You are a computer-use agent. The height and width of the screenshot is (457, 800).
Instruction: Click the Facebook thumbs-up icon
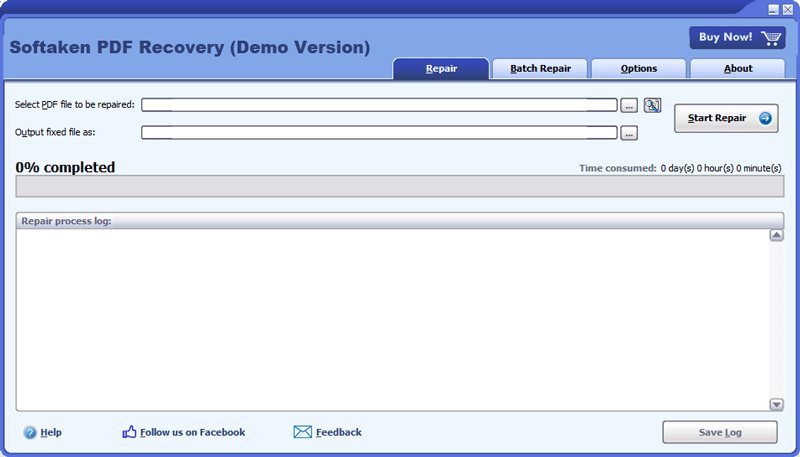[x=130, y=432]
